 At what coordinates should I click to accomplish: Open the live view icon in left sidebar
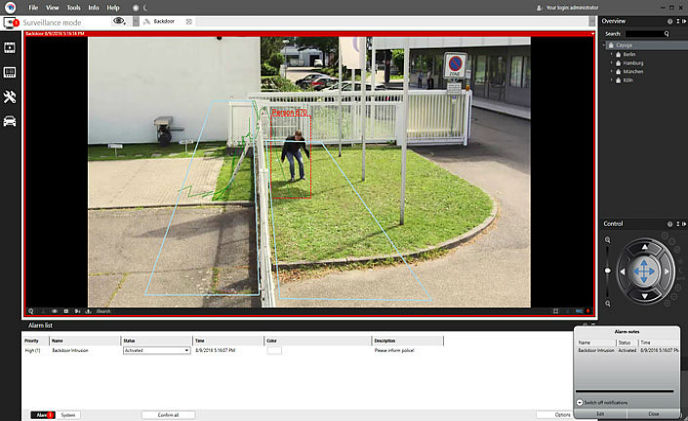tap(10, 47)
